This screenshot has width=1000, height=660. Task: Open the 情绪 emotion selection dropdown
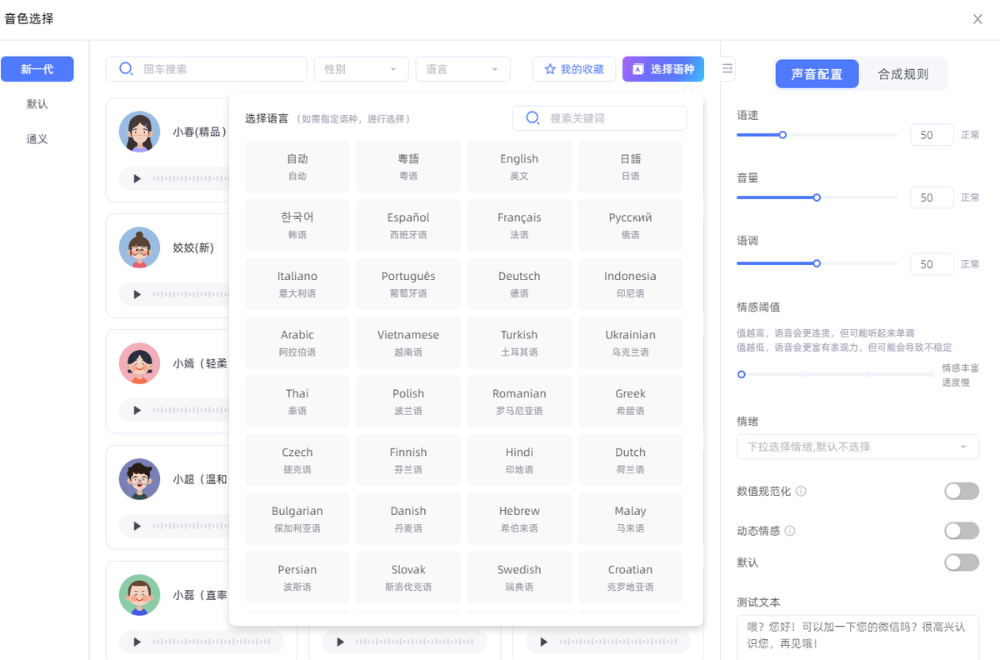click(857, 447)
